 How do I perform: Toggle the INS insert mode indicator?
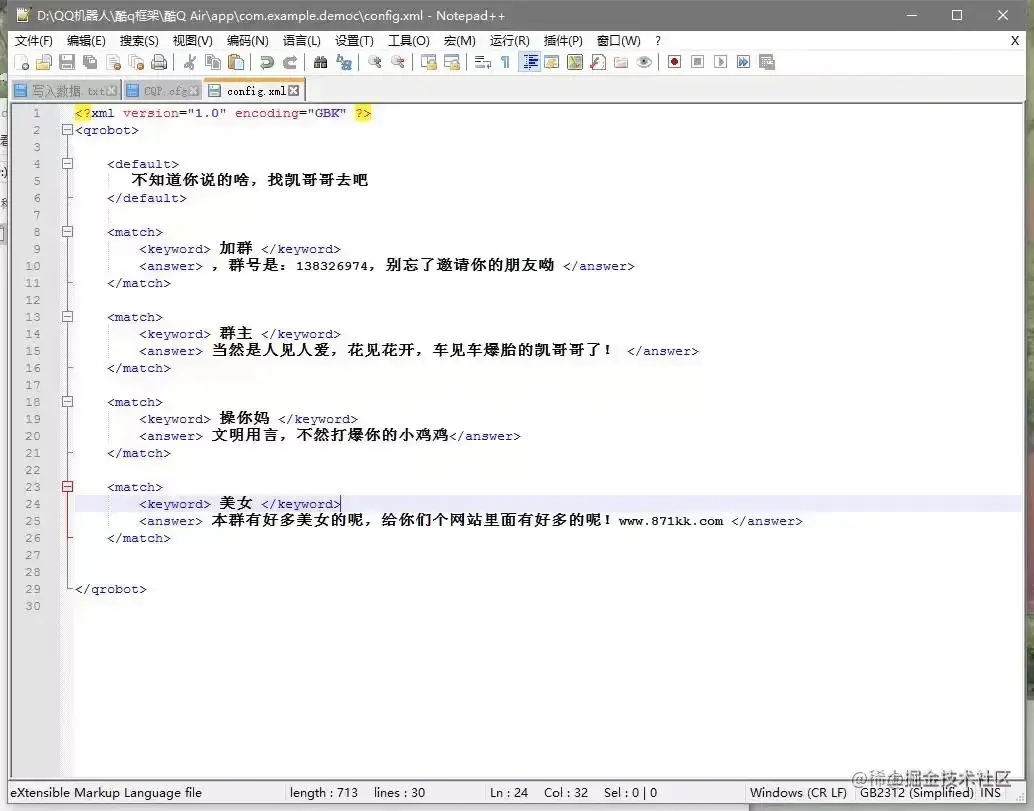click(990, 793)
